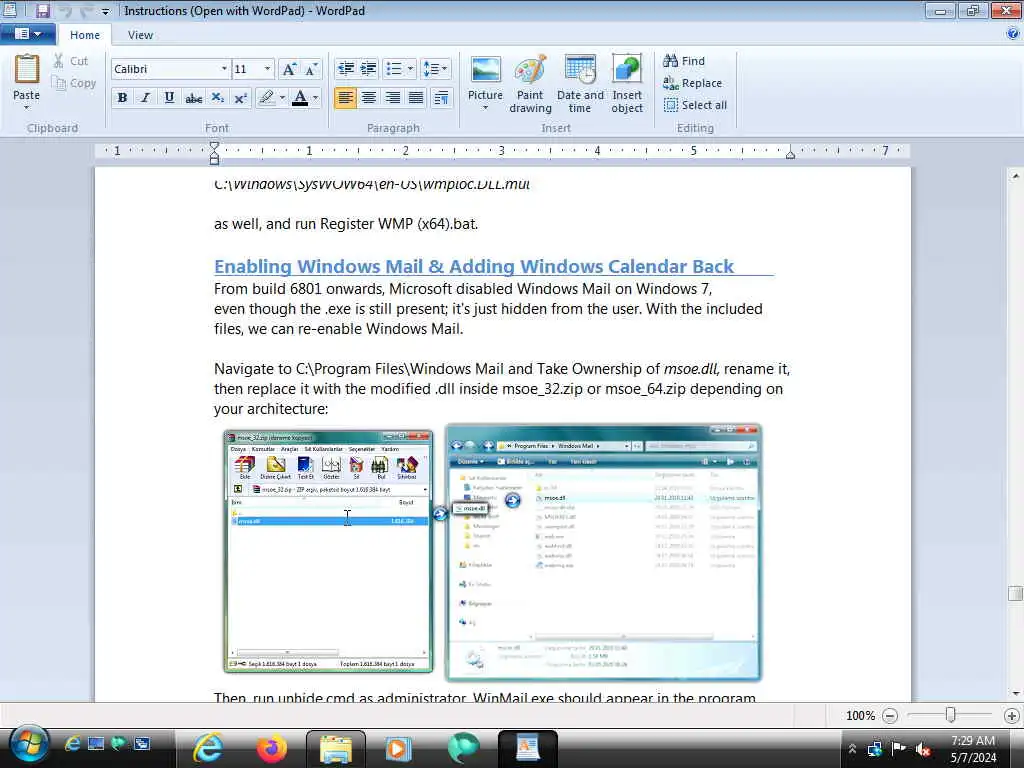The image size is (1024, 768).
Task: Center the text alignment
Action: 369,98
